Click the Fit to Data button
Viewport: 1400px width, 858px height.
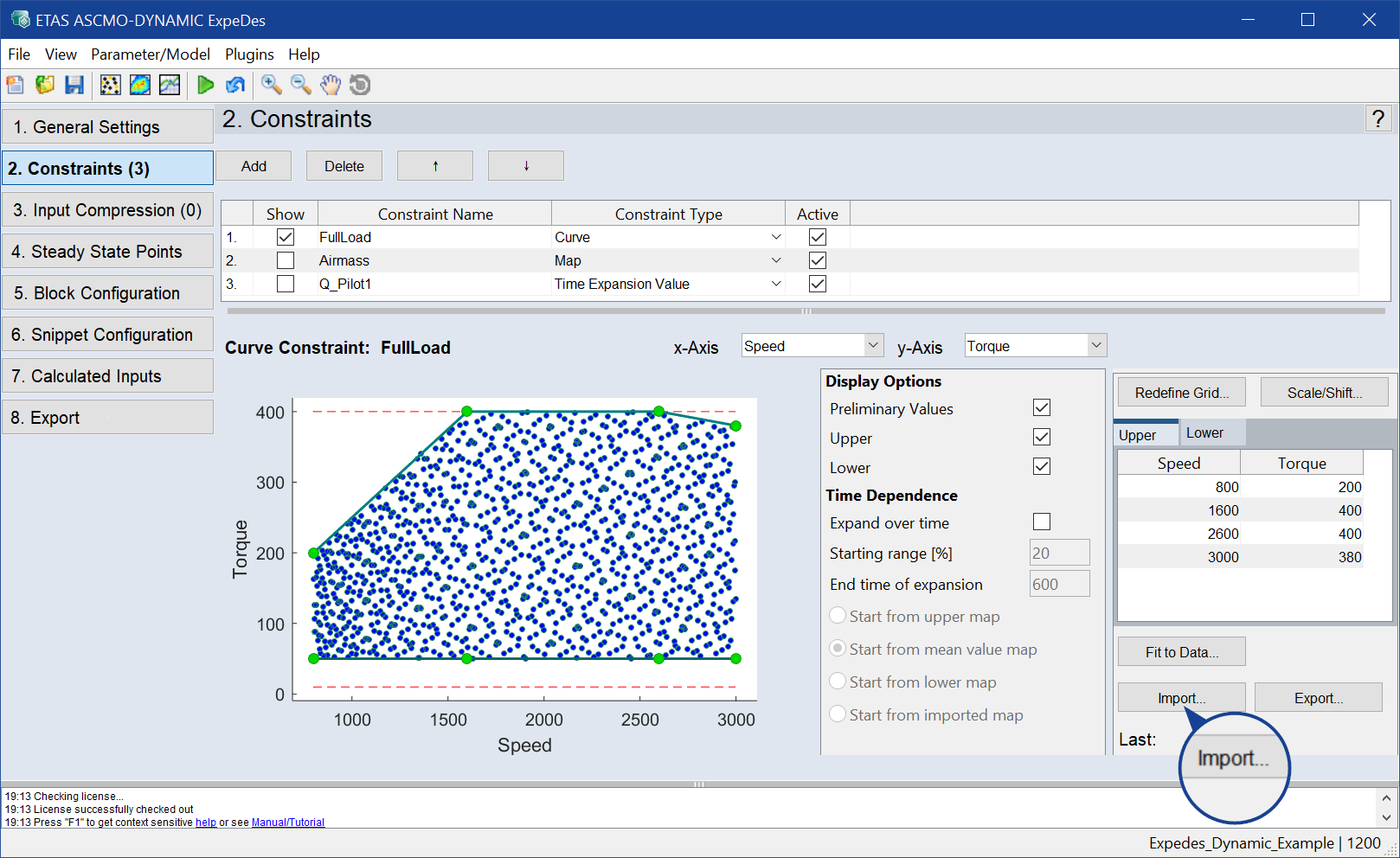tap(1181, 652)
